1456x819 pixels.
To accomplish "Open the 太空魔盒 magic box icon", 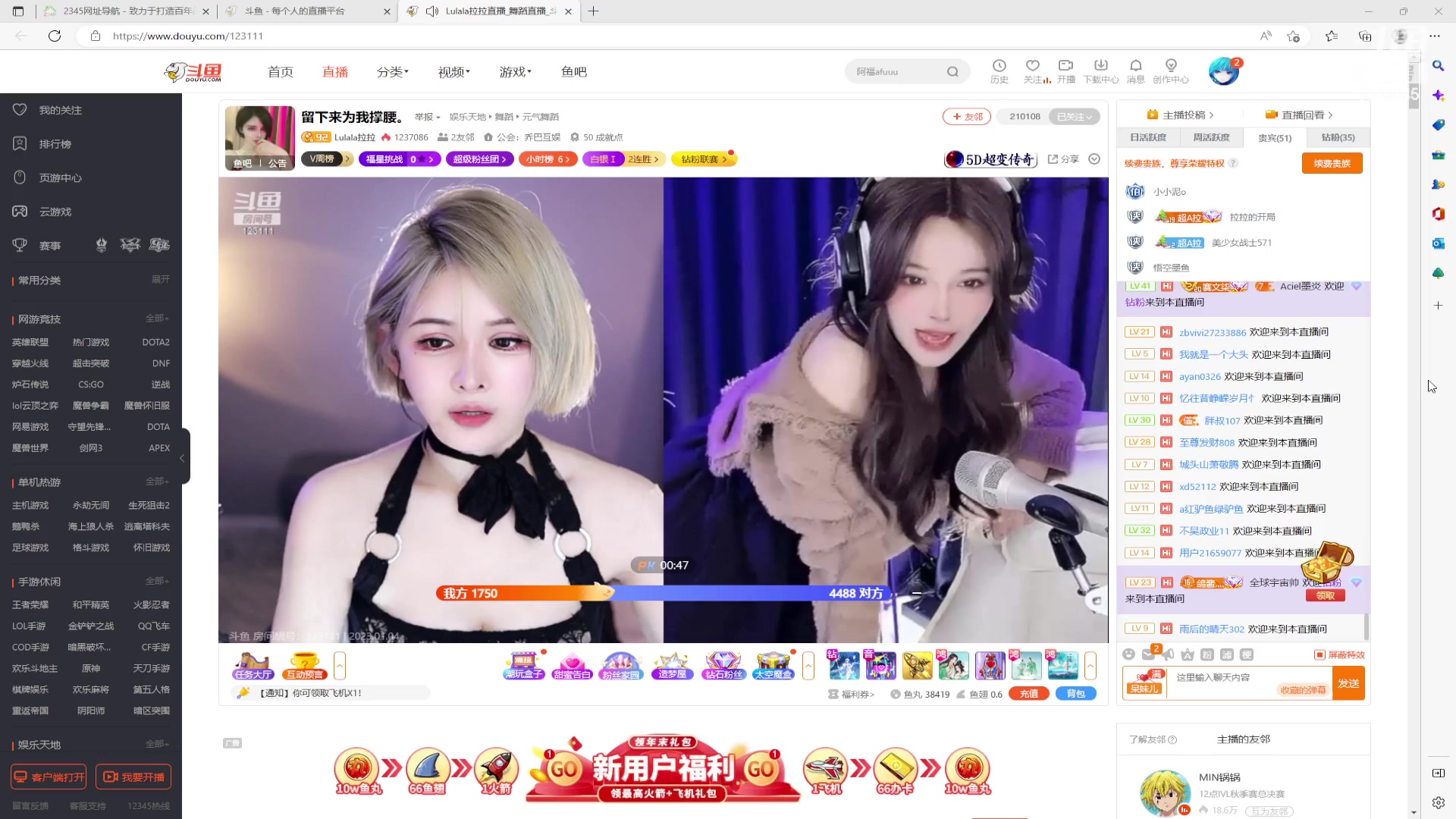I will point(773,665).
